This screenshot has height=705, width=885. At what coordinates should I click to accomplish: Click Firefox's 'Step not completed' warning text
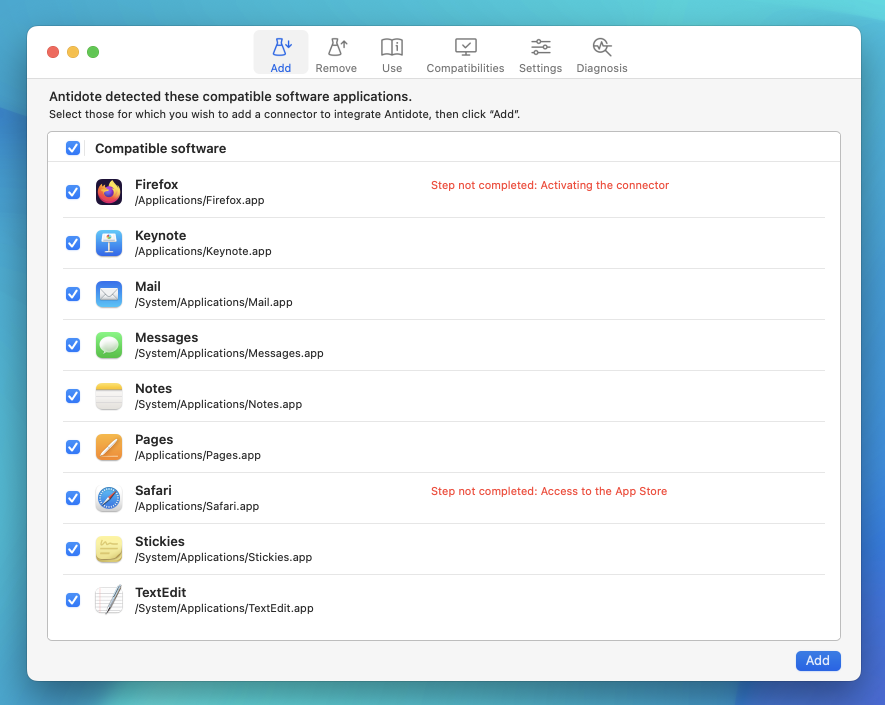[x=549, y=185]
